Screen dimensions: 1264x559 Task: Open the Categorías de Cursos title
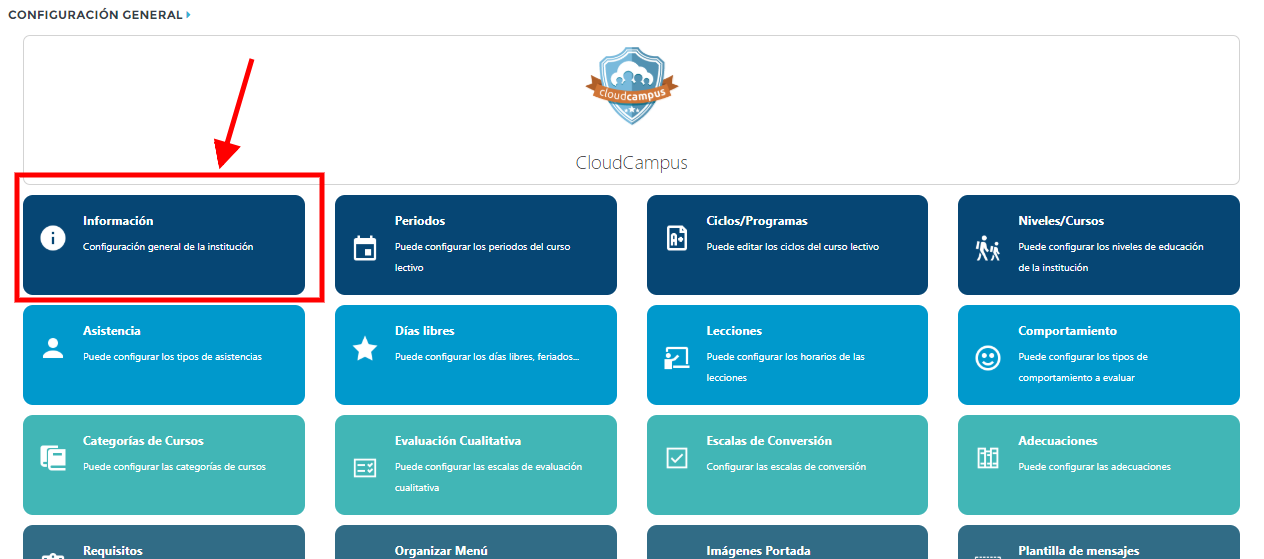(143, 441)
